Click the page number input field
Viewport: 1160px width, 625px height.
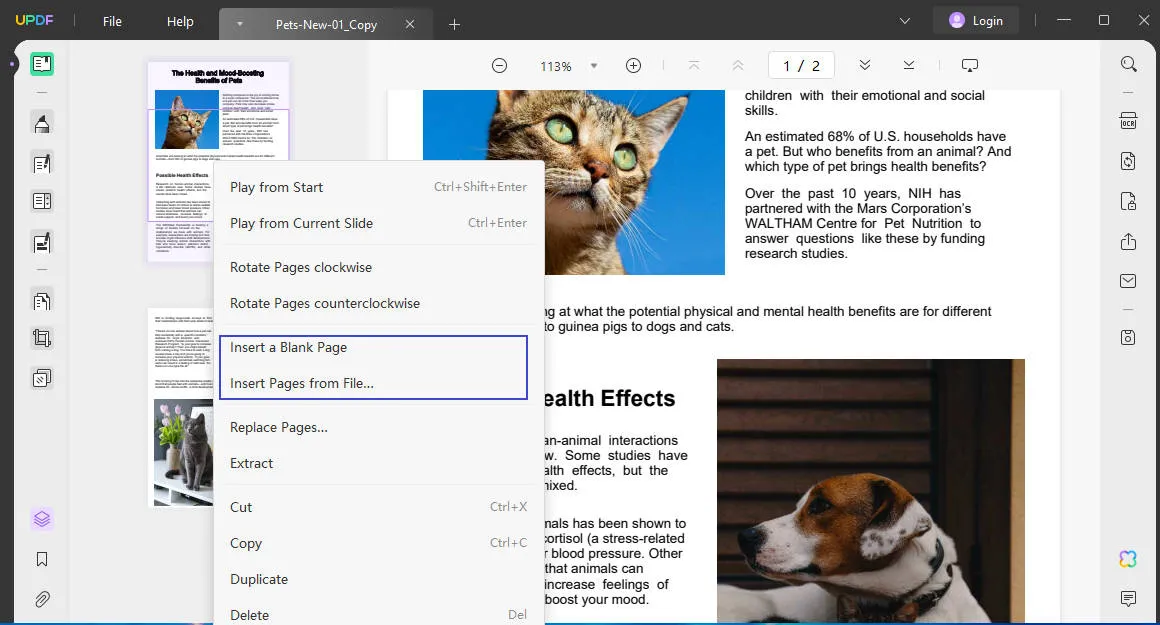click(x=801, y=66)
